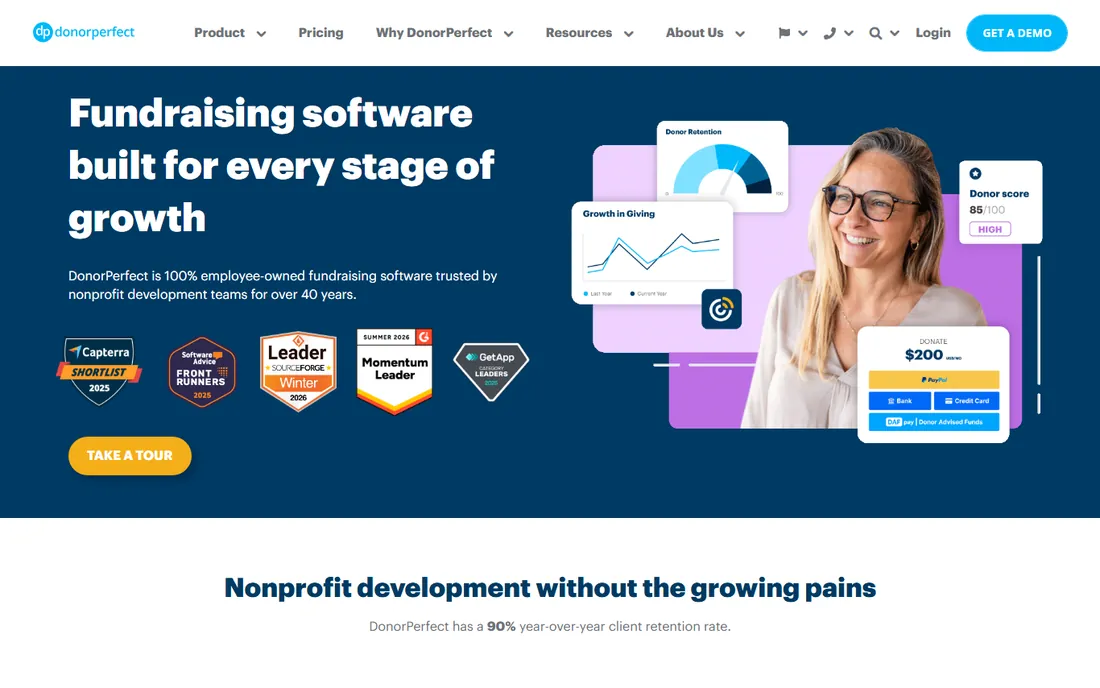
Task: Click the Donor Retention gauge card
Action: (x=722, y=166)
